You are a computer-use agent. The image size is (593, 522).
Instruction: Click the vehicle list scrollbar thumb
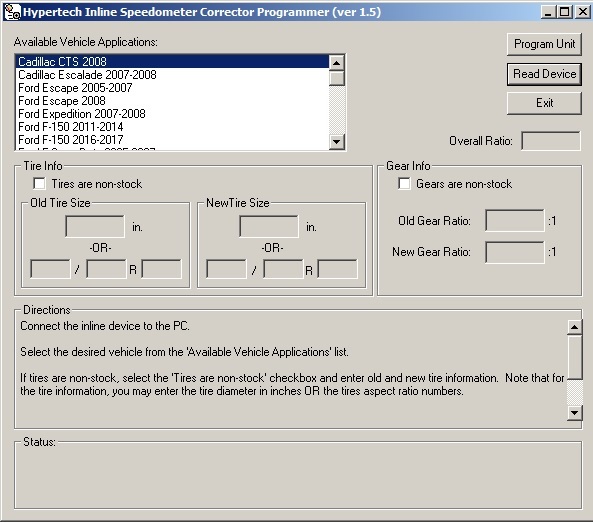[336, 78]
